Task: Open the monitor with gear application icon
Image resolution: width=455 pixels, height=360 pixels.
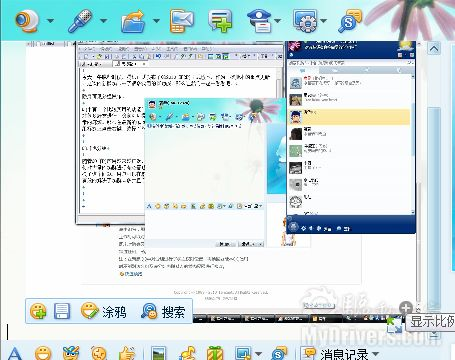Action: pyautogui.click(x=306, y=21)
